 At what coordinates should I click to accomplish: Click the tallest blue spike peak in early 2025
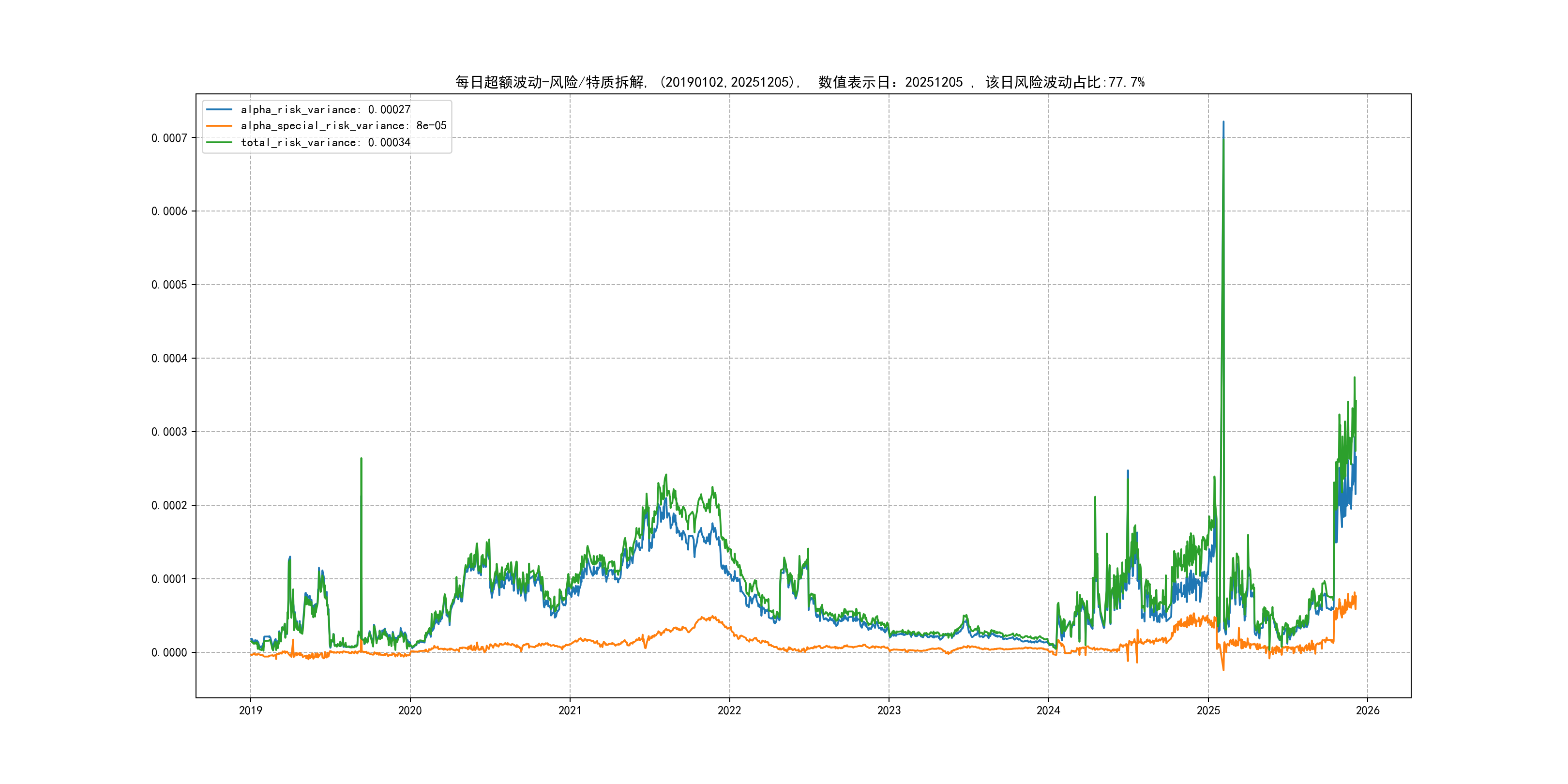coord(1223,122)
